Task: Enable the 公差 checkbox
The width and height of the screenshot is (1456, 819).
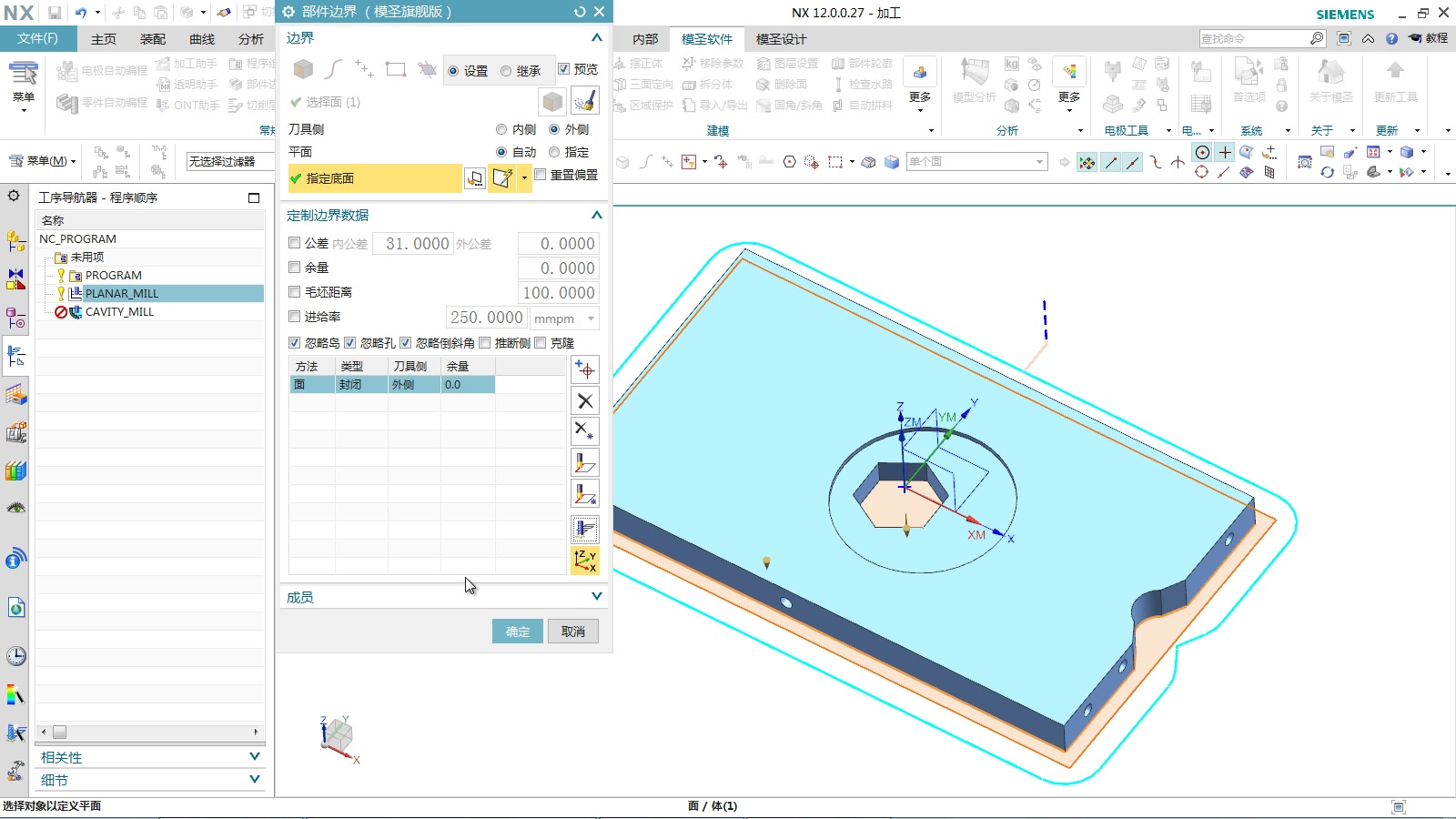Action: click(294, 243)
